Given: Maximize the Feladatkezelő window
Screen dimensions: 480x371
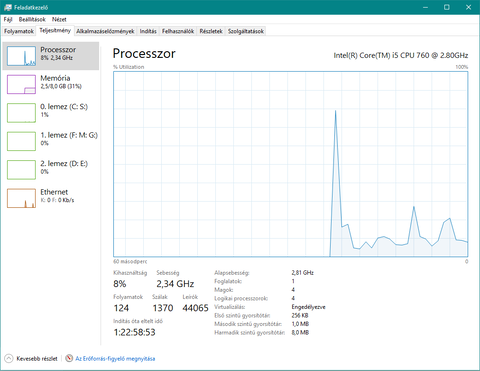Looking at the screenshot, I should [x=447, y=7].
